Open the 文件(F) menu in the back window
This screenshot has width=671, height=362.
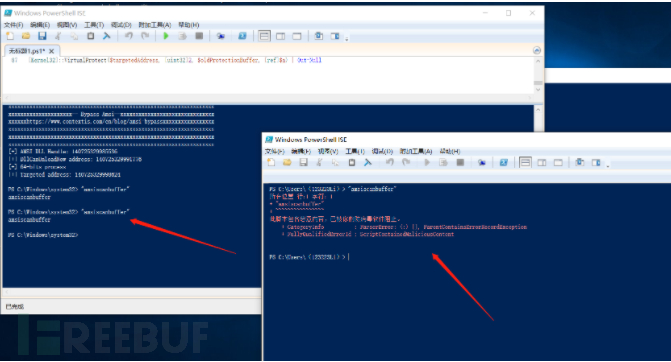pos(13,25)
